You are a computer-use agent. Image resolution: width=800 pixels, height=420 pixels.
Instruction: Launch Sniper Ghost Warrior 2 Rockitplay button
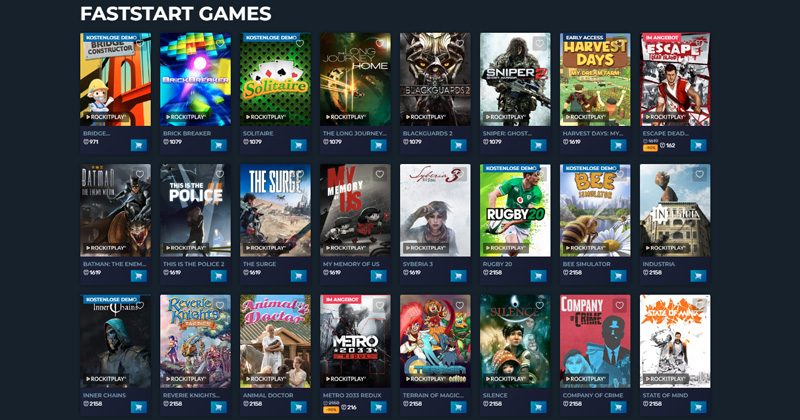pyautogui.click(x=507, y=117)
